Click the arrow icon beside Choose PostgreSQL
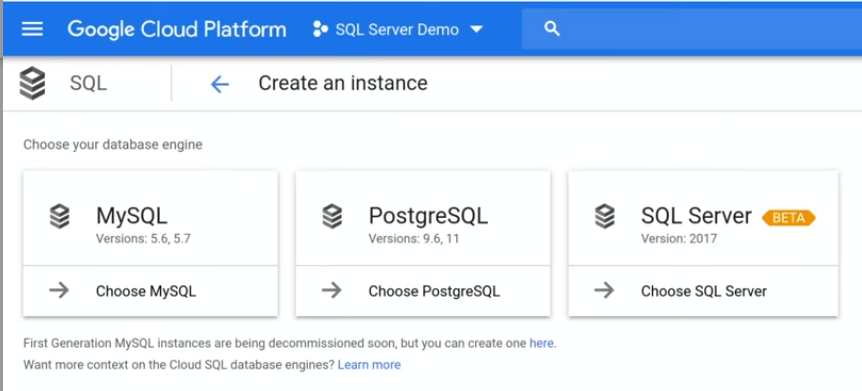 coord(332,290)
